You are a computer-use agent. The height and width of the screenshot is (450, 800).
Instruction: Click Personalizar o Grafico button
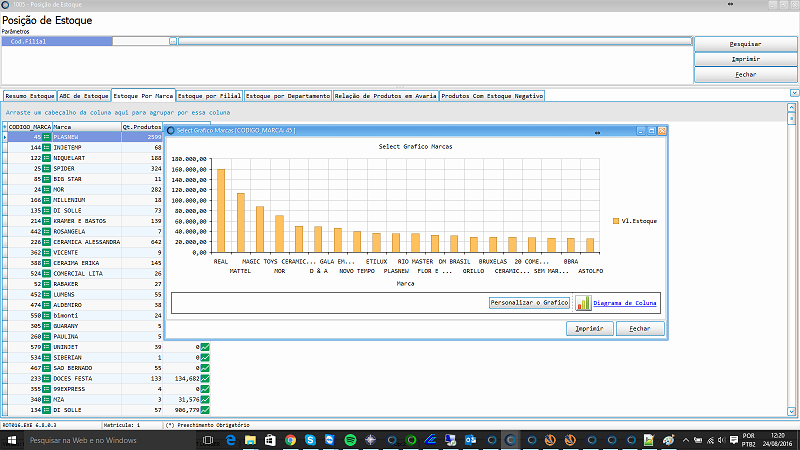[529, 303]
